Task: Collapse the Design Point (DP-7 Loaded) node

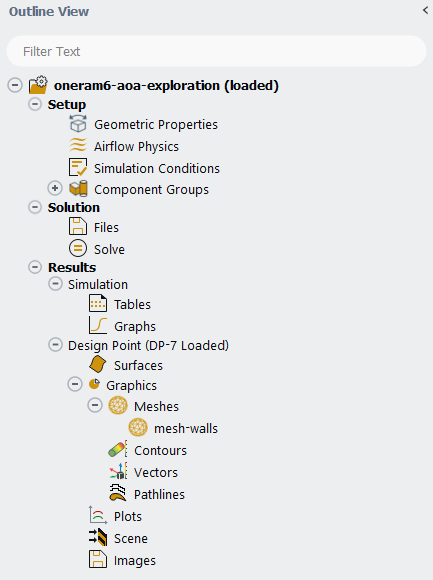Action: pyautogui.click(x=55, y=345)
